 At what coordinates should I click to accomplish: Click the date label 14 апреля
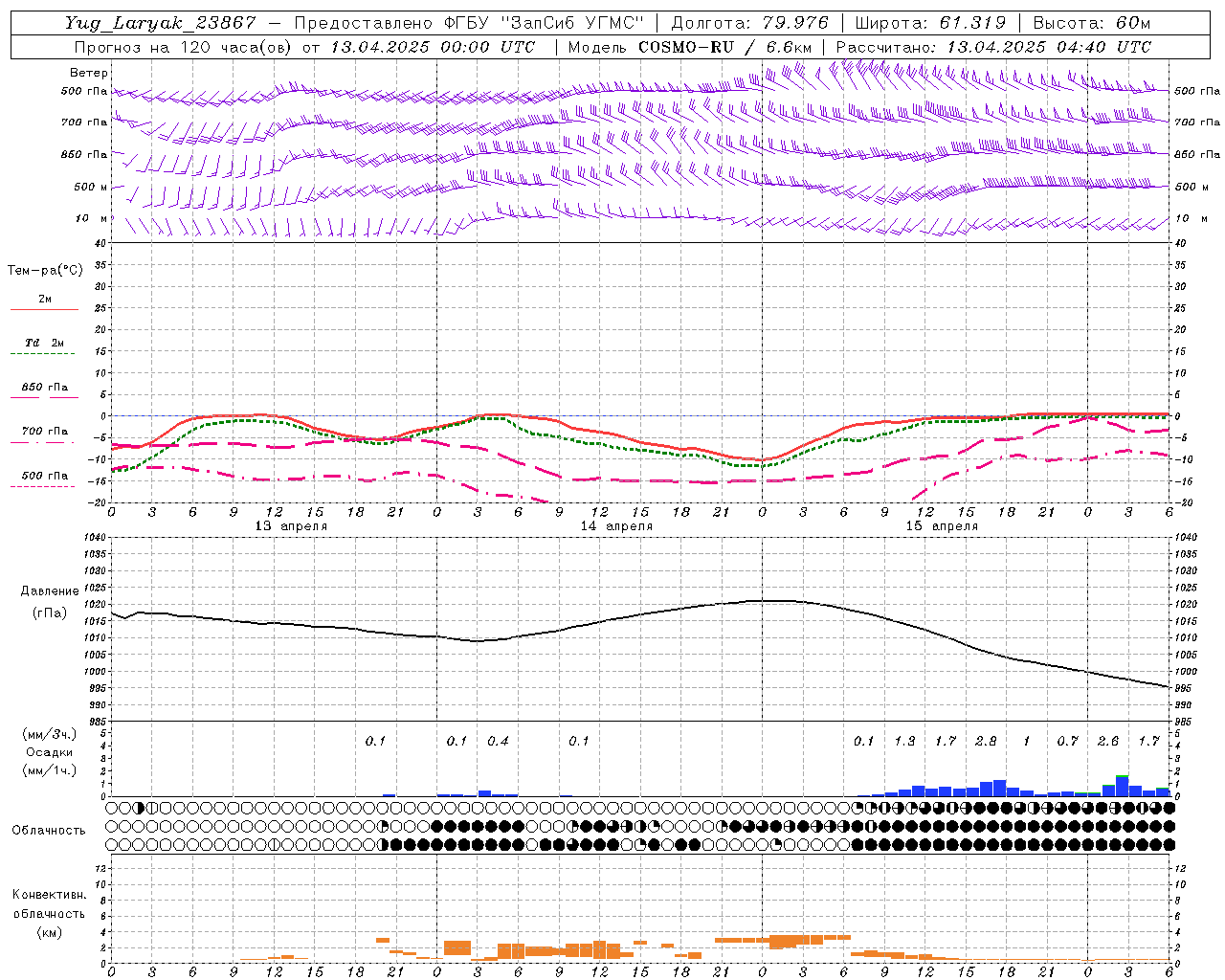click(616, 526)
